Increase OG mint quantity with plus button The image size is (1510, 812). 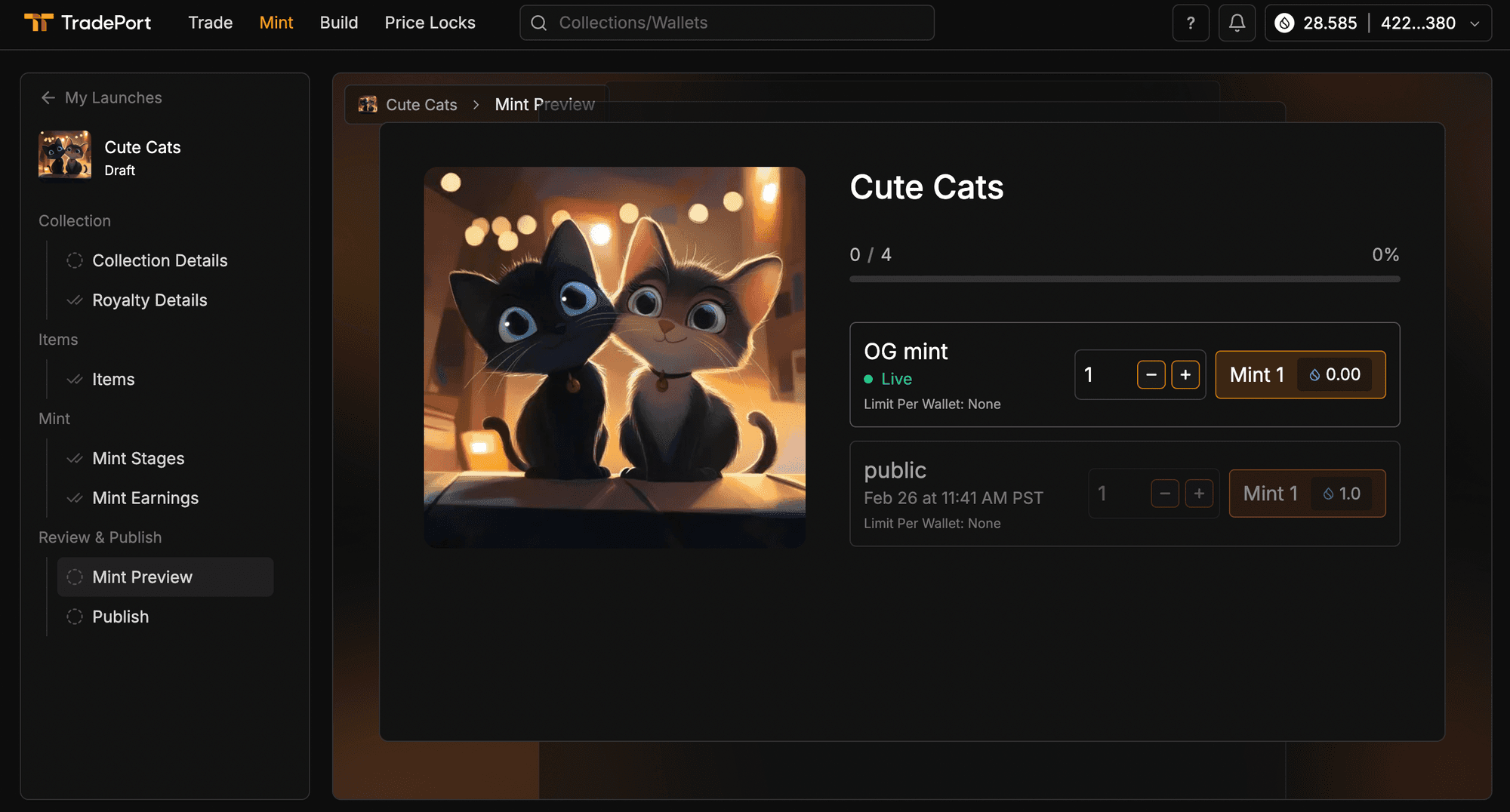pos(1186,374)
